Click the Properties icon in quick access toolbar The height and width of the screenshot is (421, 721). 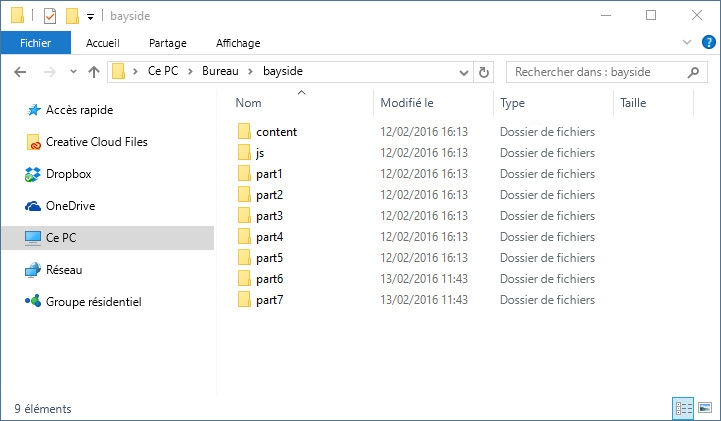(x=49, y=16)
